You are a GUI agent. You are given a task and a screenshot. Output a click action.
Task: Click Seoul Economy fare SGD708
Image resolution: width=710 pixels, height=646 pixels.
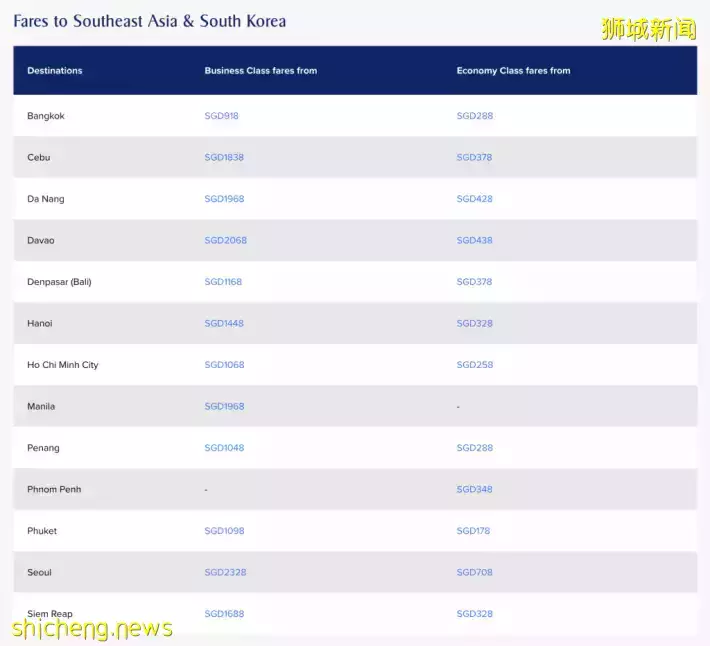coord(475,573)
